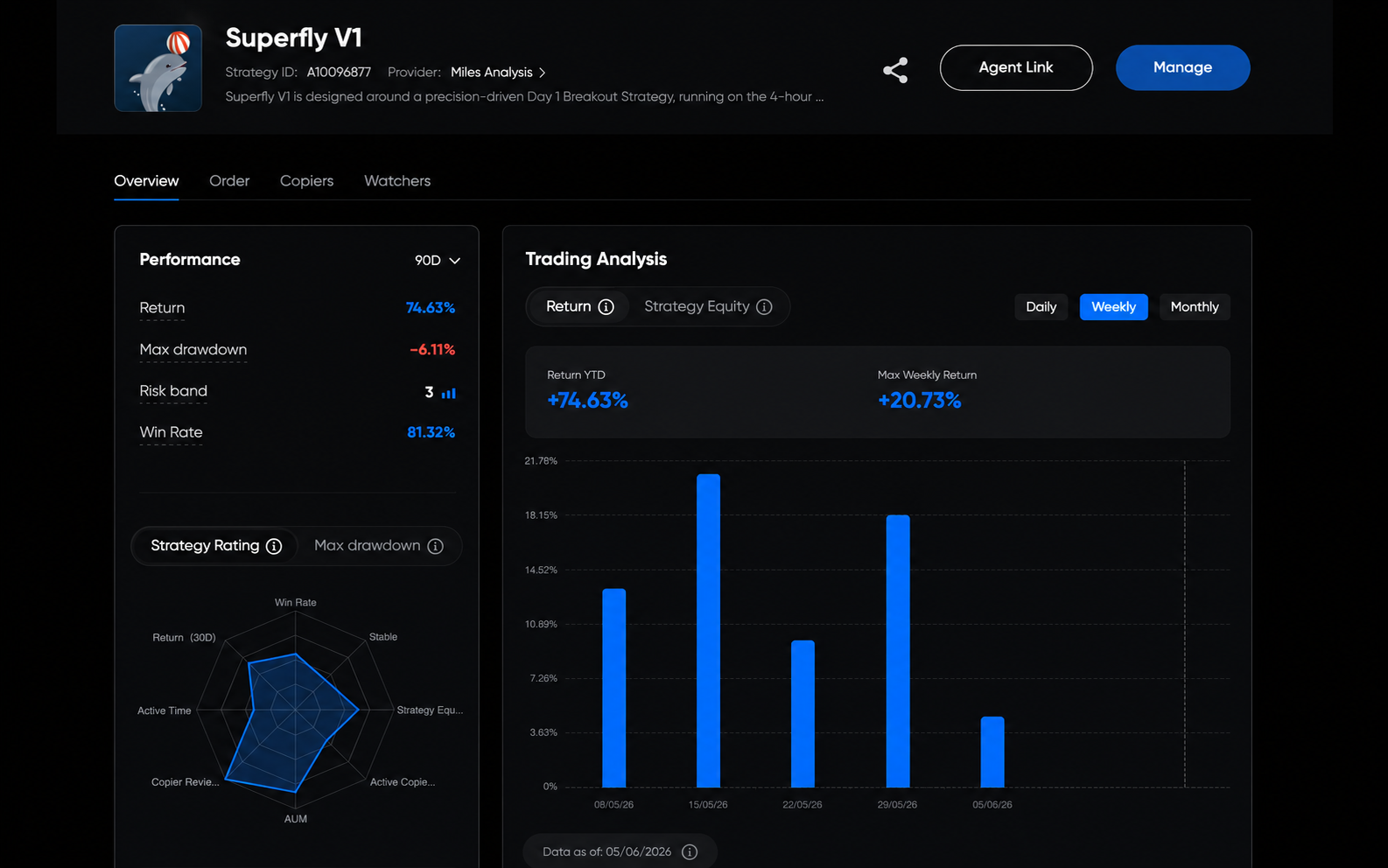The width and height of the screenshot is (1388, 868).
Task: Click the Strategy Equity info icon
Action: 764,307
